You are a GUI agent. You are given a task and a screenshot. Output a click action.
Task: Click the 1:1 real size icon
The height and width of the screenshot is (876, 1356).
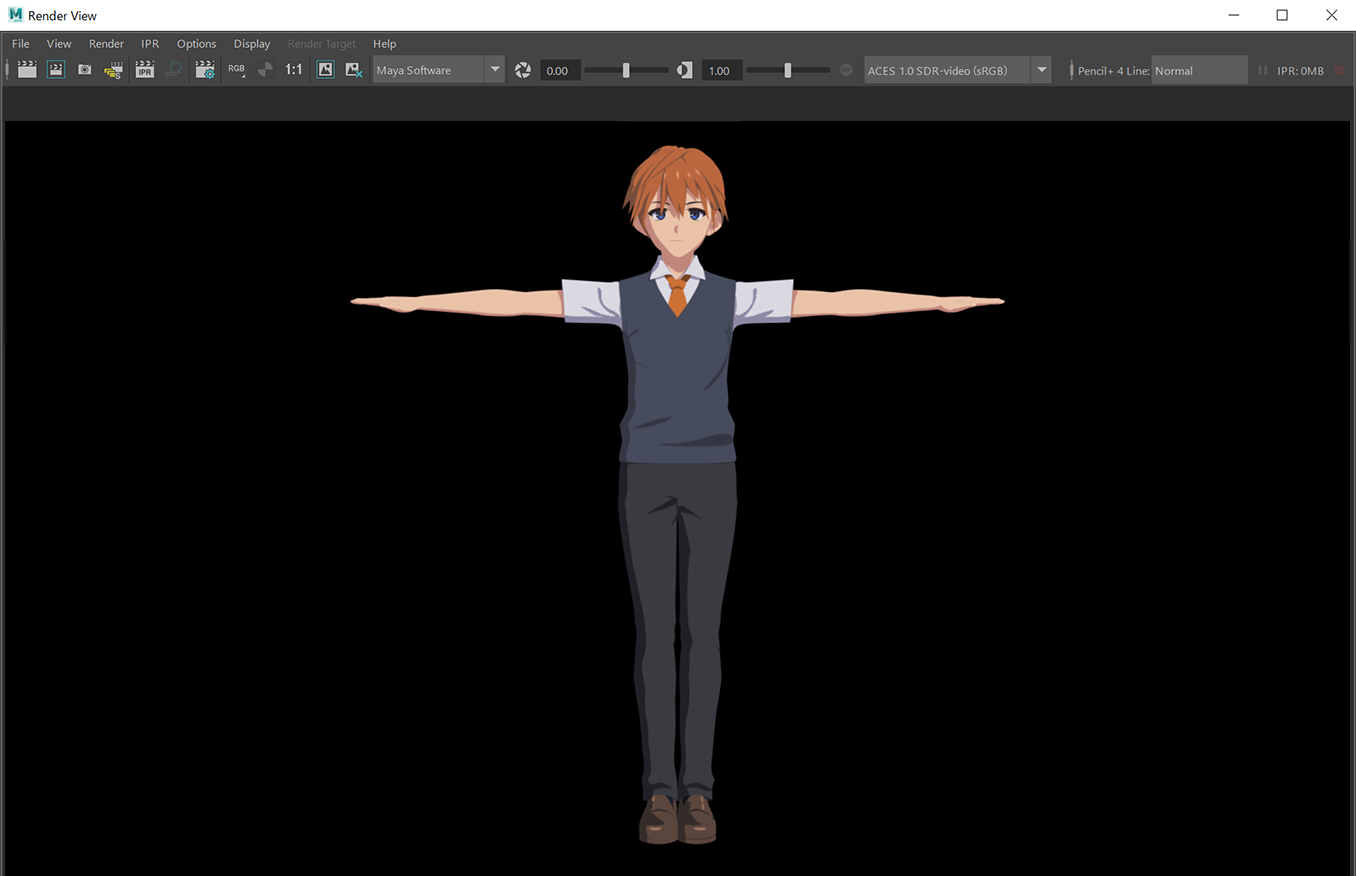tap(293, 70)
